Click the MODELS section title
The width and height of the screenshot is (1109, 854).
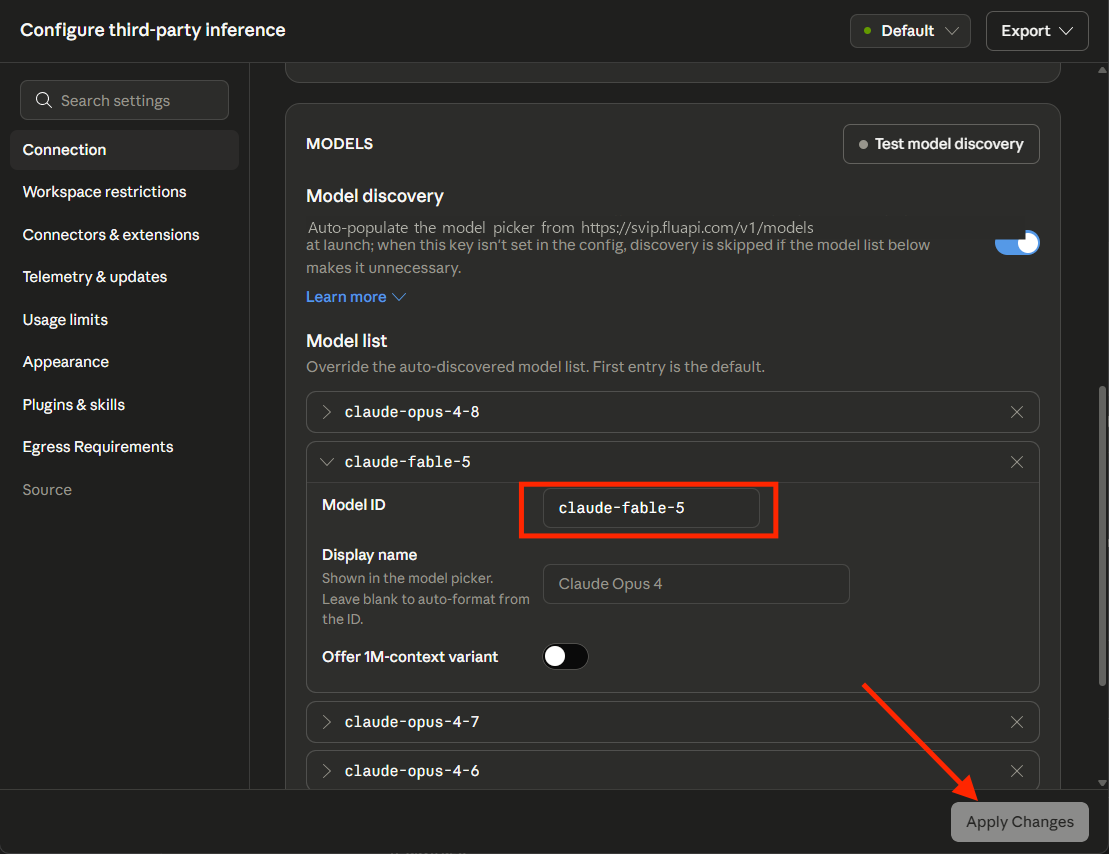339,144
